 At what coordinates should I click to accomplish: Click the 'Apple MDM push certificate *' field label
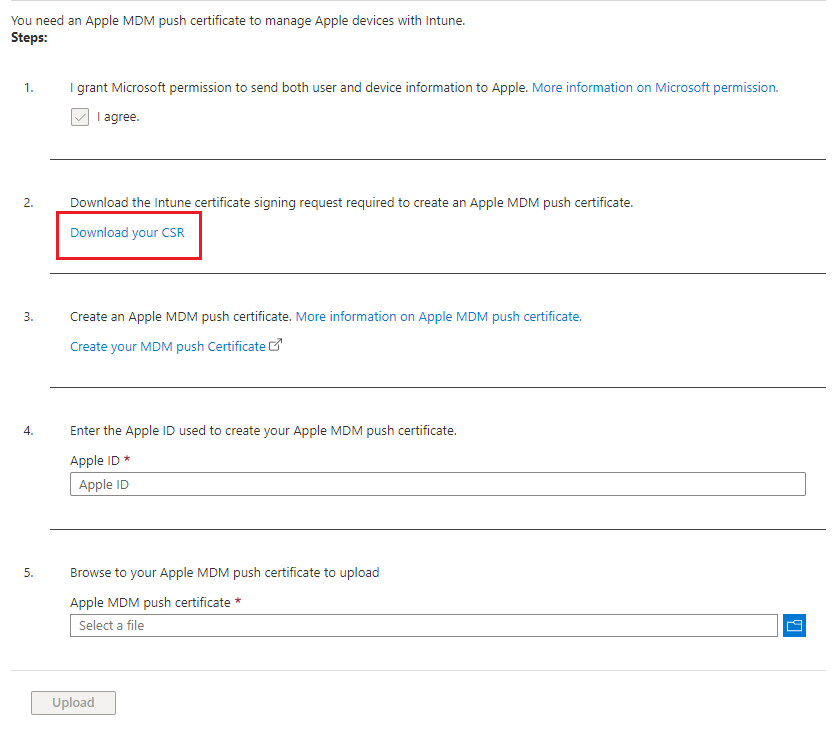156,603
